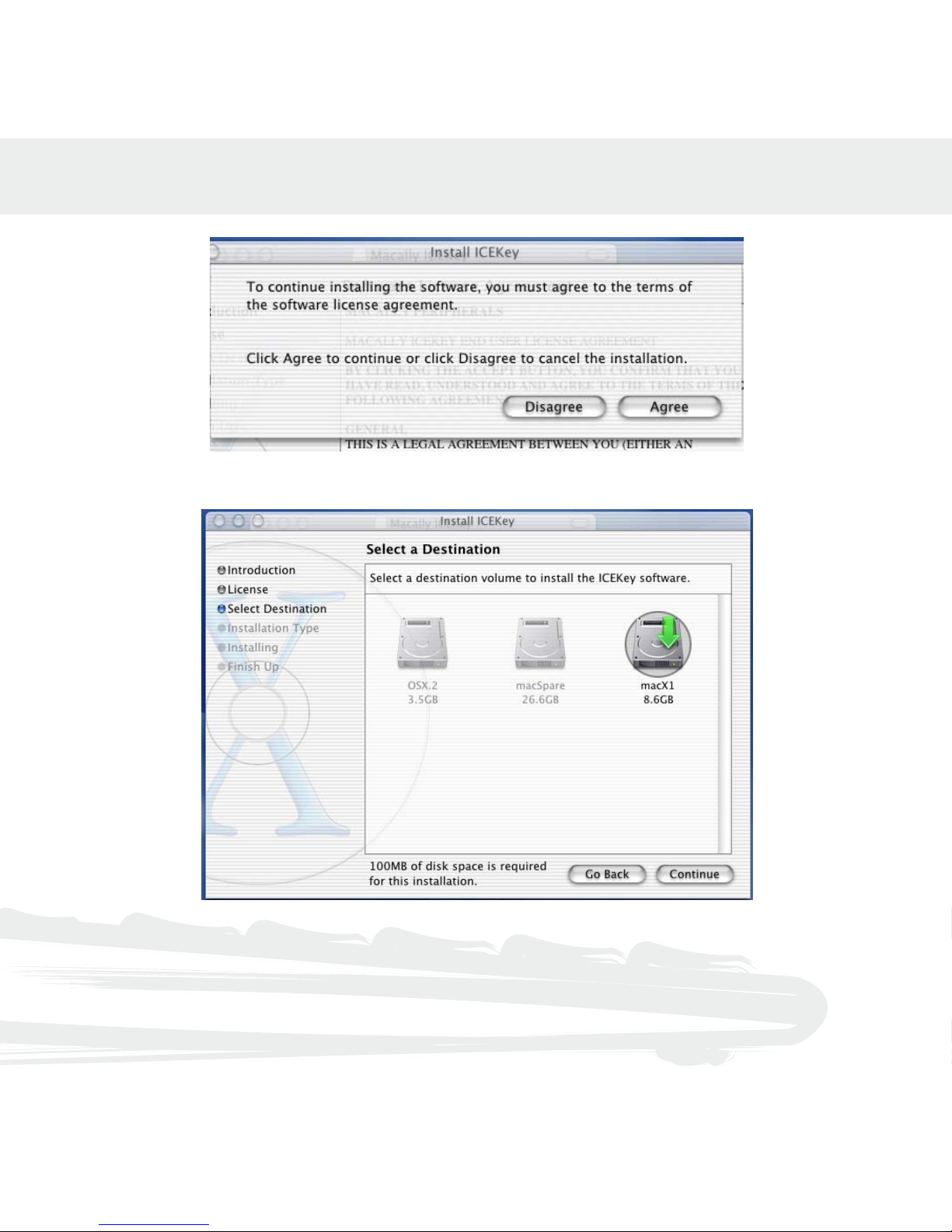Select the OSX.2 drive as destination

[x=422, y=644]
